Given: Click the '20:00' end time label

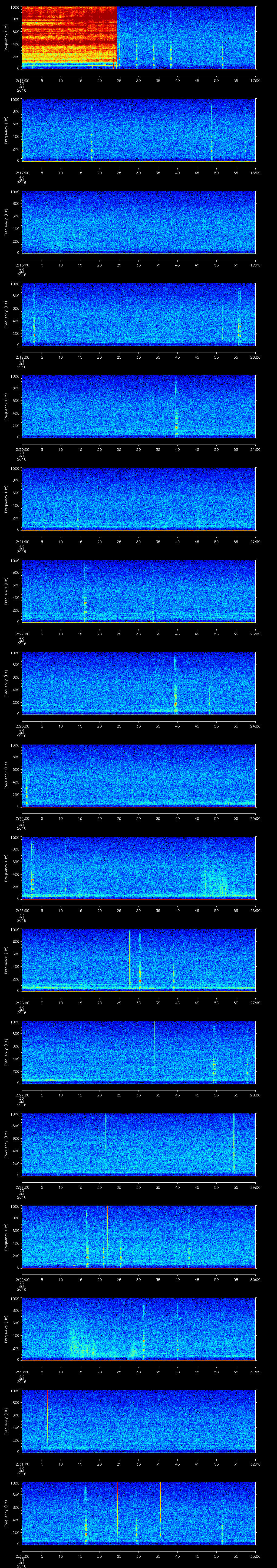Looking at the screenshot, I should point(255,357).
